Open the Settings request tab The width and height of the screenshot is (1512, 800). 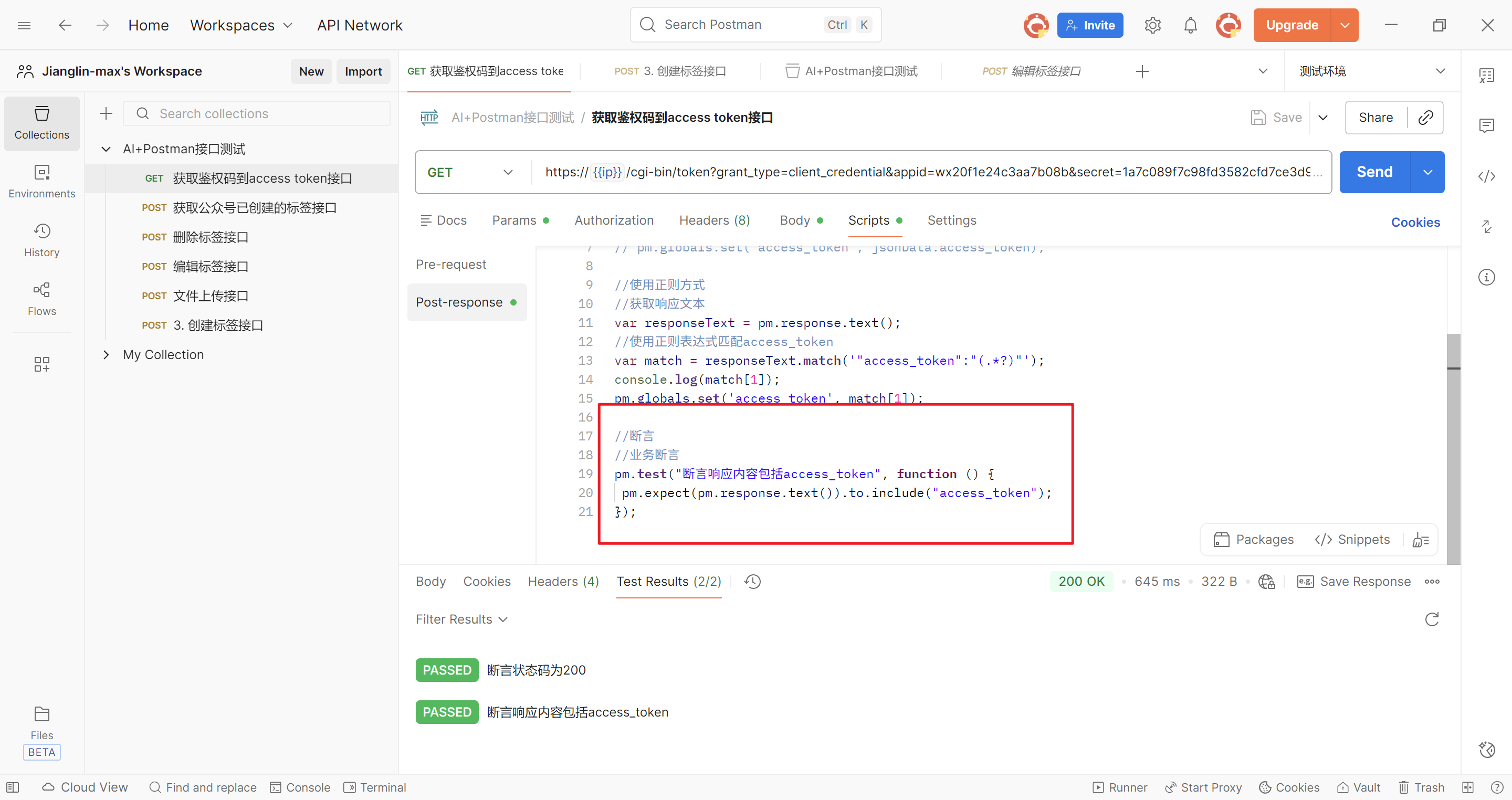tap(951, 220)
